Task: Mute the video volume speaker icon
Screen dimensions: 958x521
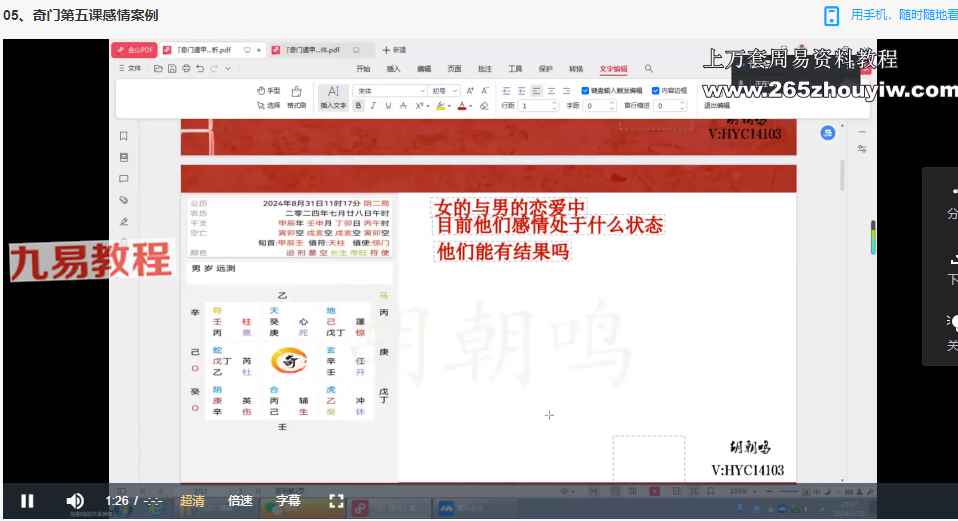Action: [x=75, y=500]
